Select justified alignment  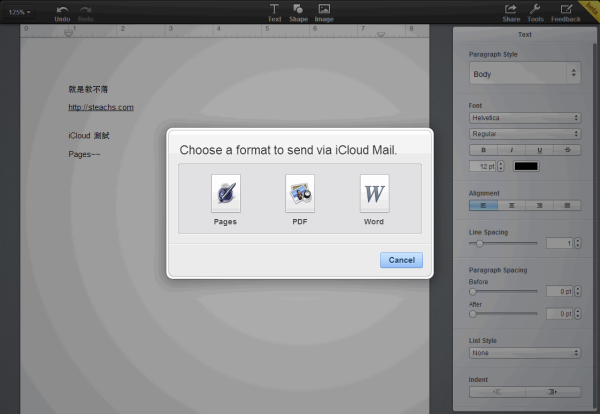point(567,205)
